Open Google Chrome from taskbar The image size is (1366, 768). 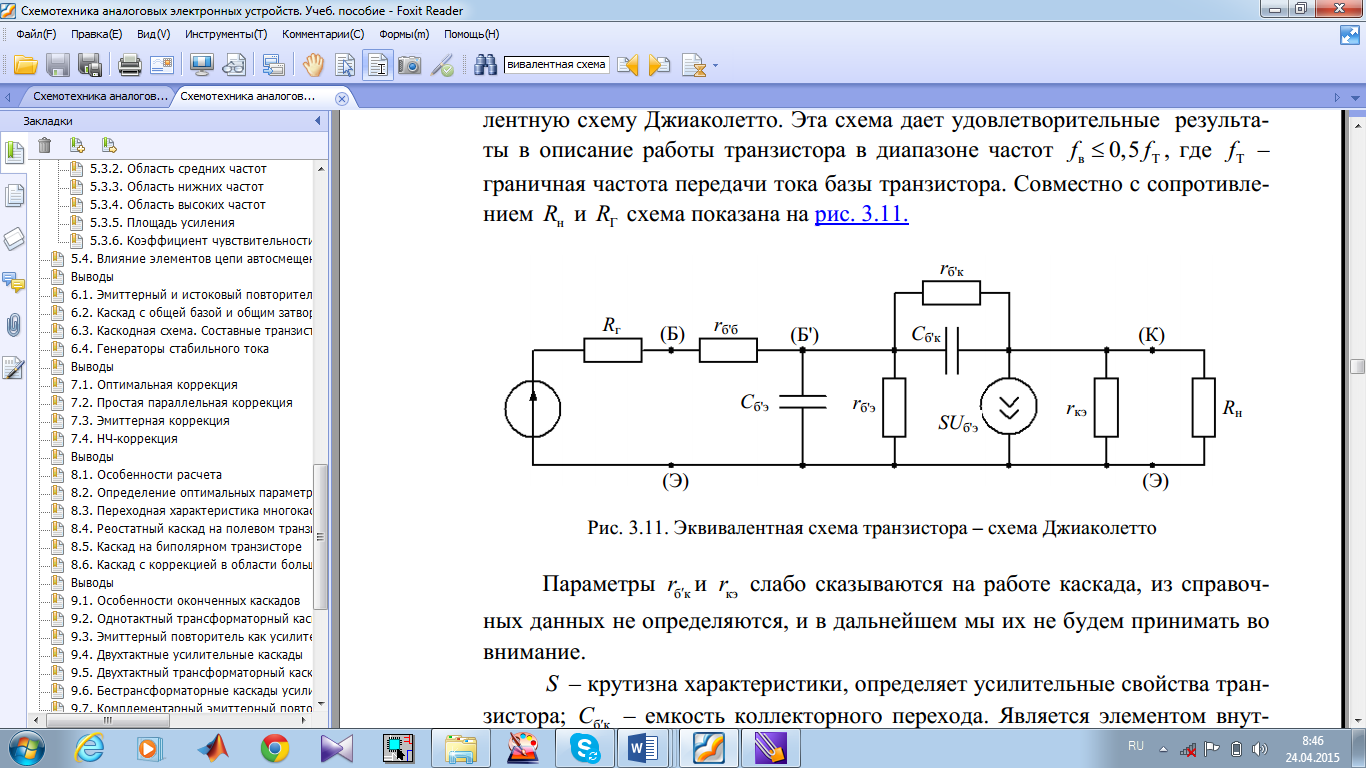pyautogui.click(x=275, y=747)
